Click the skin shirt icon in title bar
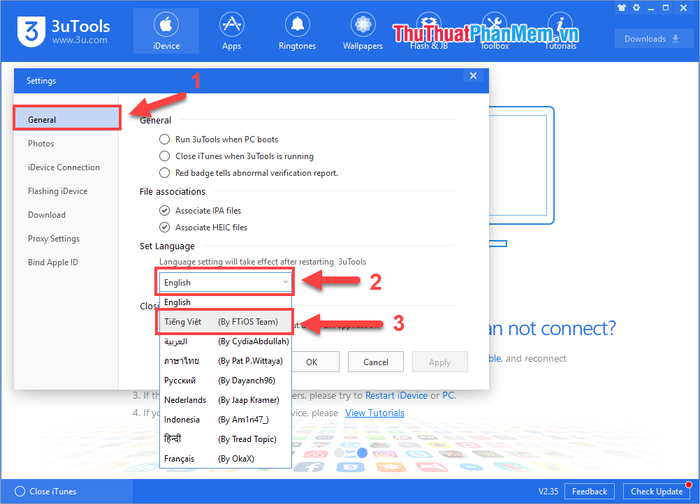 point(621,8)
